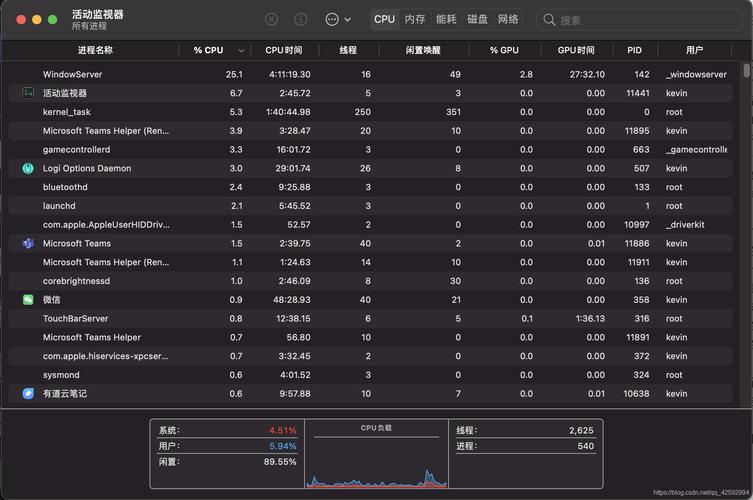Screen dimensions: 753x500
Task: Click Microsoft Teams Helper (Ren... PID 11895
Action: pyautogui.click(x=106, y=131)
